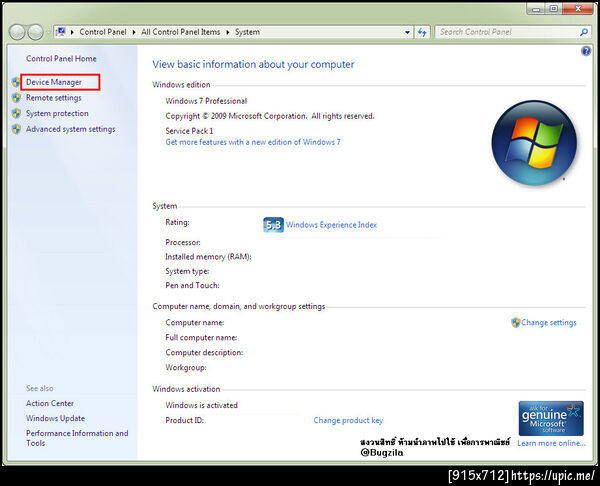This screenshot has width=600, height=486.
Task: Open the address bar history dropdown
Action: 407,33
